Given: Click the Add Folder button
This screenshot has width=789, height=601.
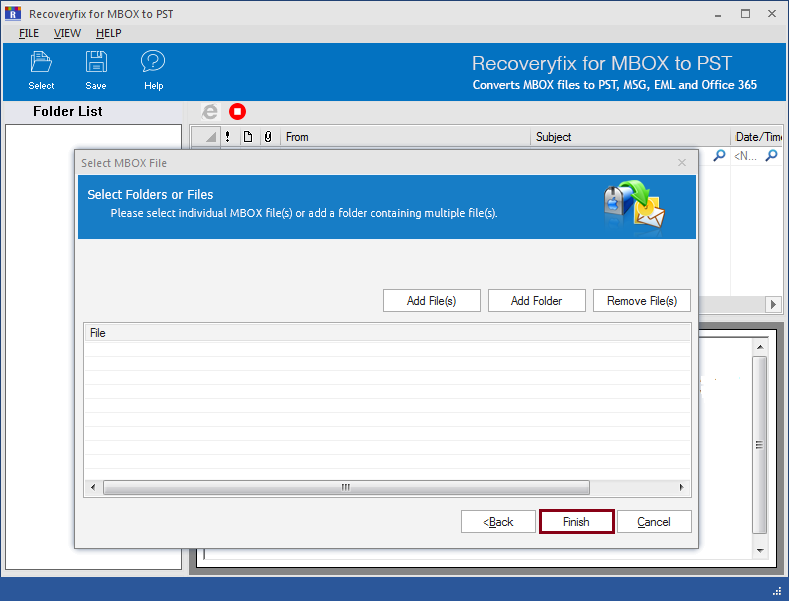Looking at the screenshot, I should [x=536, y=300].
